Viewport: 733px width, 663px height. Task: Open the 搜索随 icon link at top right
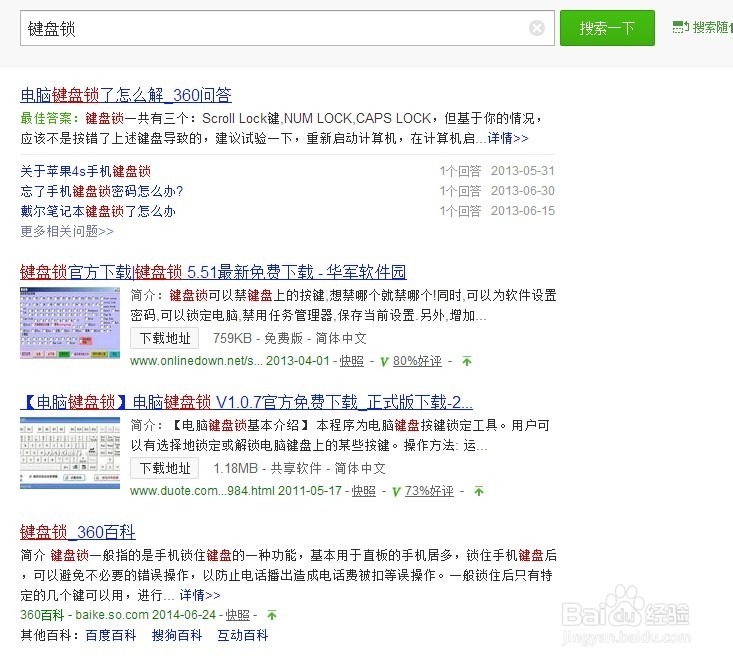702,27
